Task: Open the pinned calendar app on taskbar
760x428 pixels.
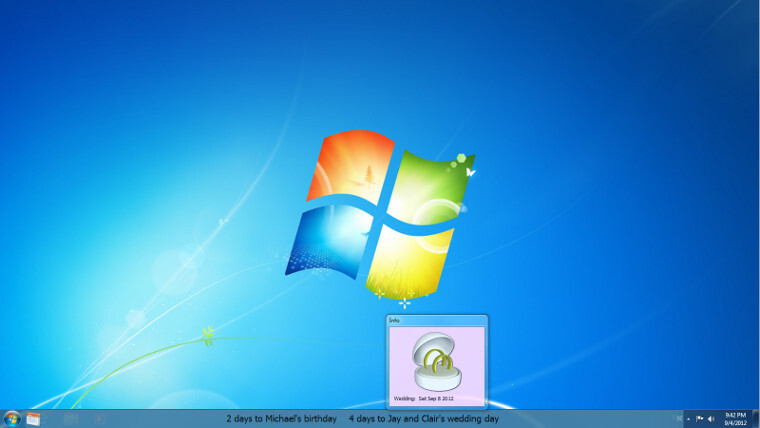Action: (x=33, y=419)
